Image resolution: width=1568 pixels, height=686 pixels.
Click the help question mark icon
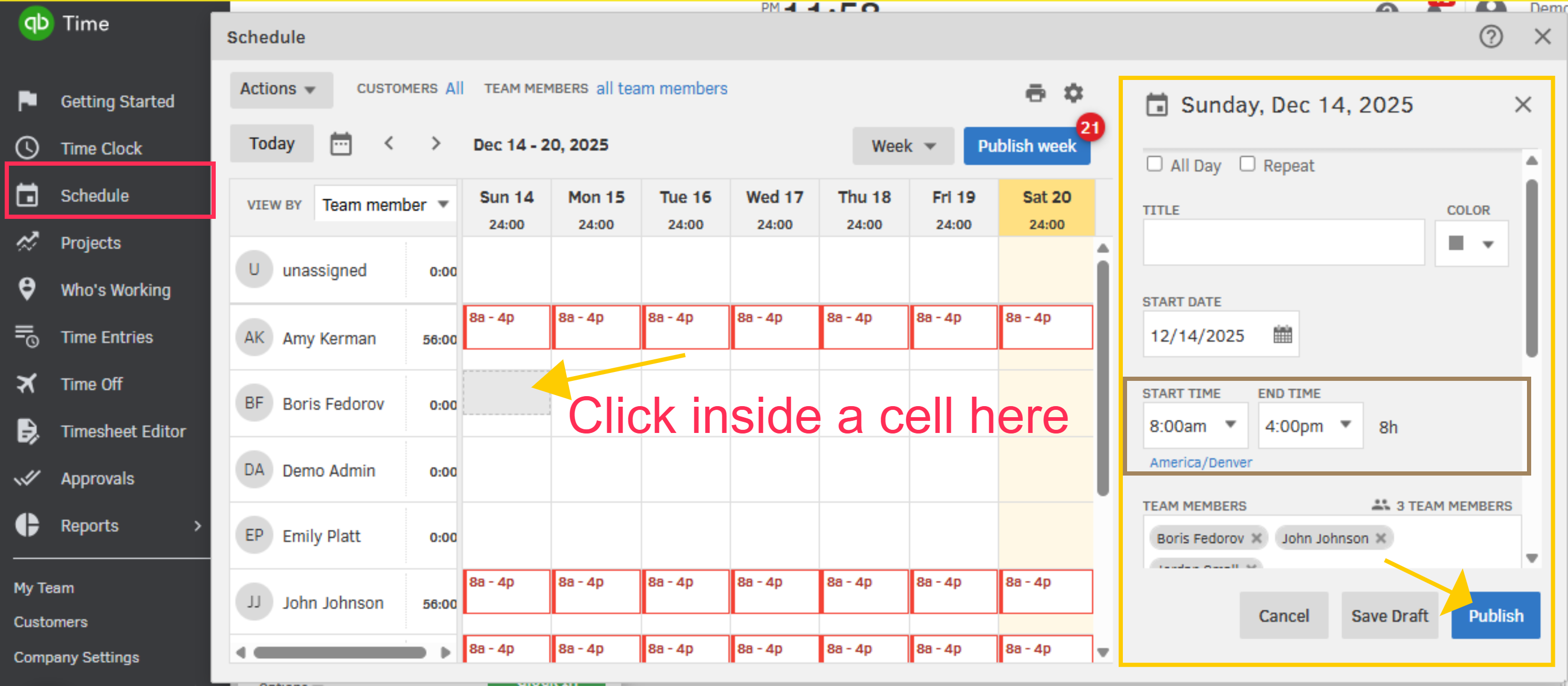pyautogui.click(x=1490, y=37)
